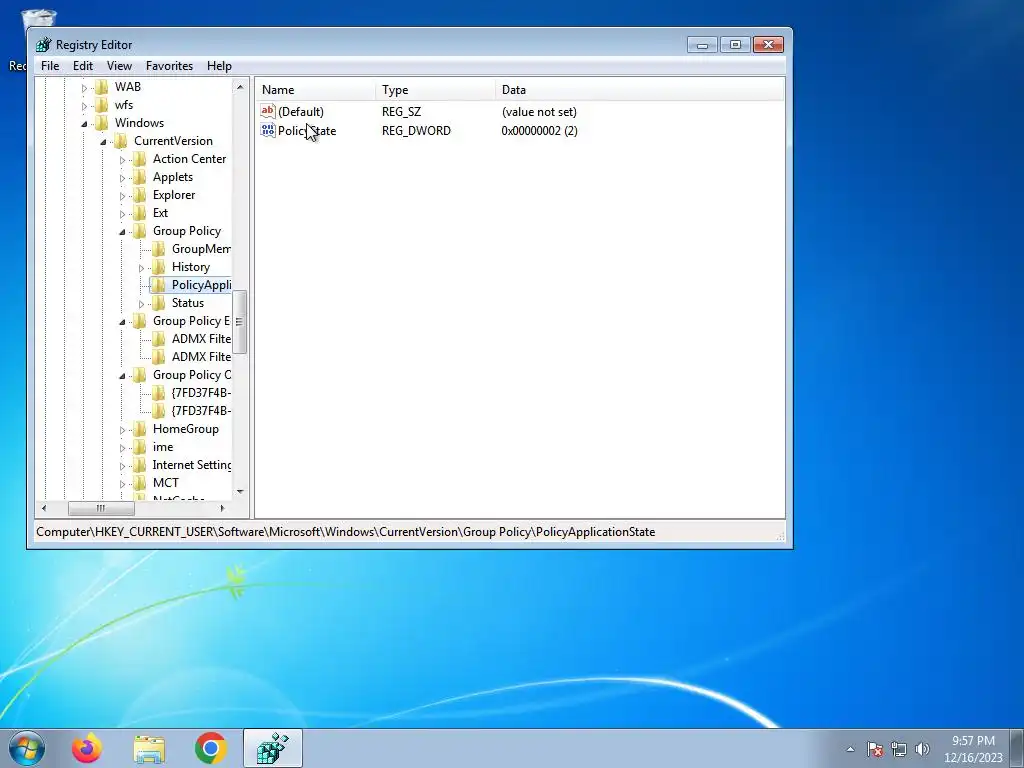
Task: Launch Google Chrome from the taskbar
Action: [x=210, y=748]
